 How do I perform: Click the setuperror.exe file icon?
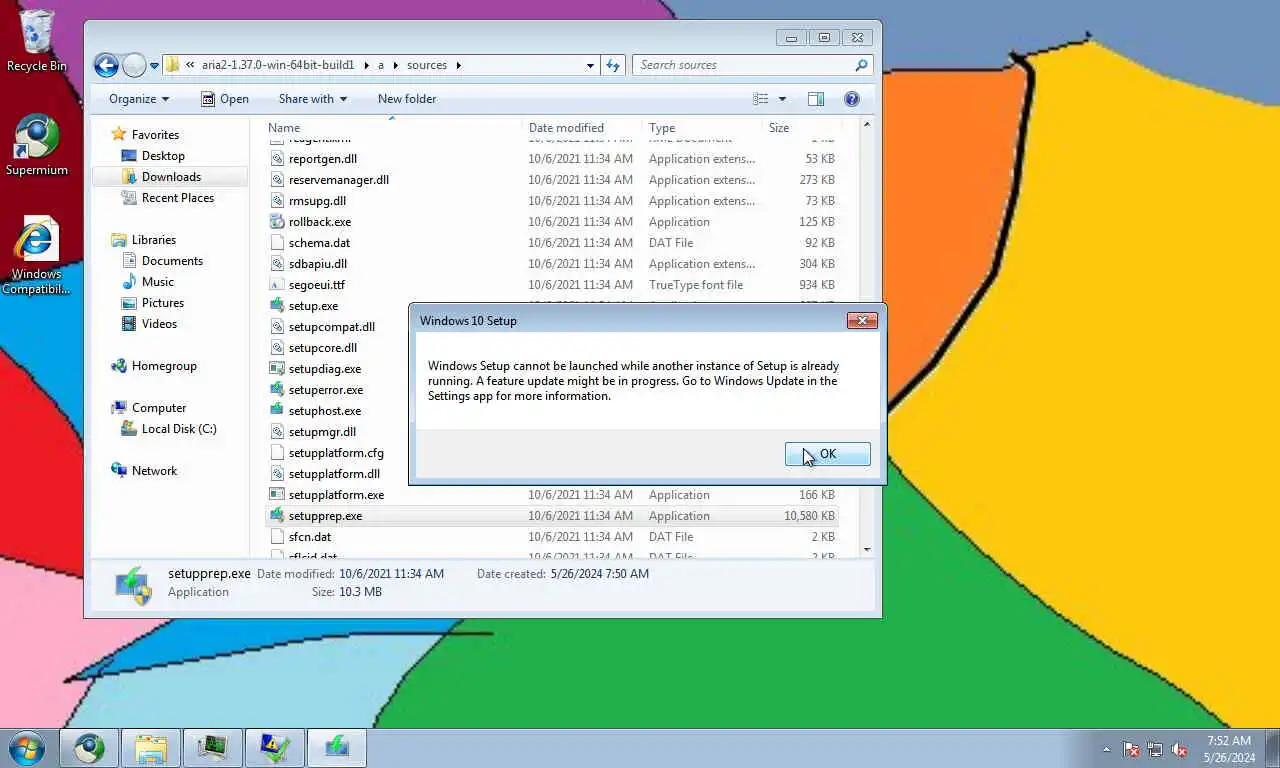click(x=278, y=390)
